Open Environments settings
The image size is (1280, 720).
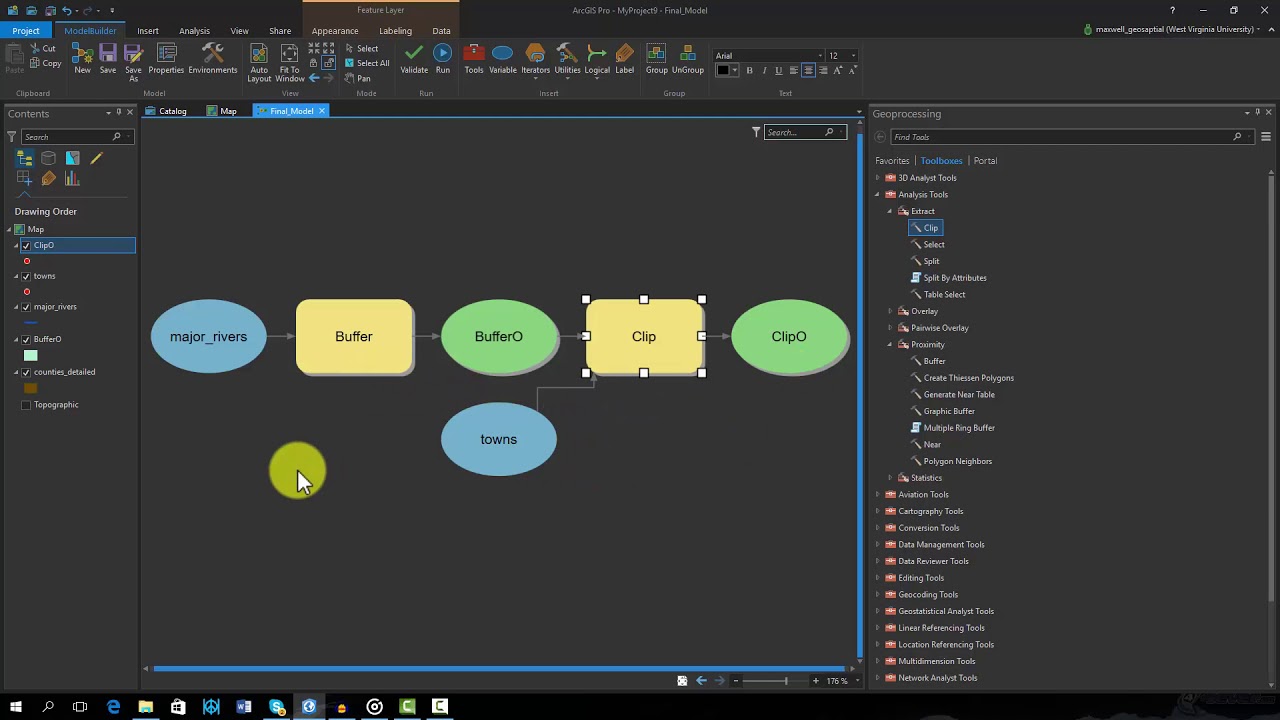coord(212,59)
